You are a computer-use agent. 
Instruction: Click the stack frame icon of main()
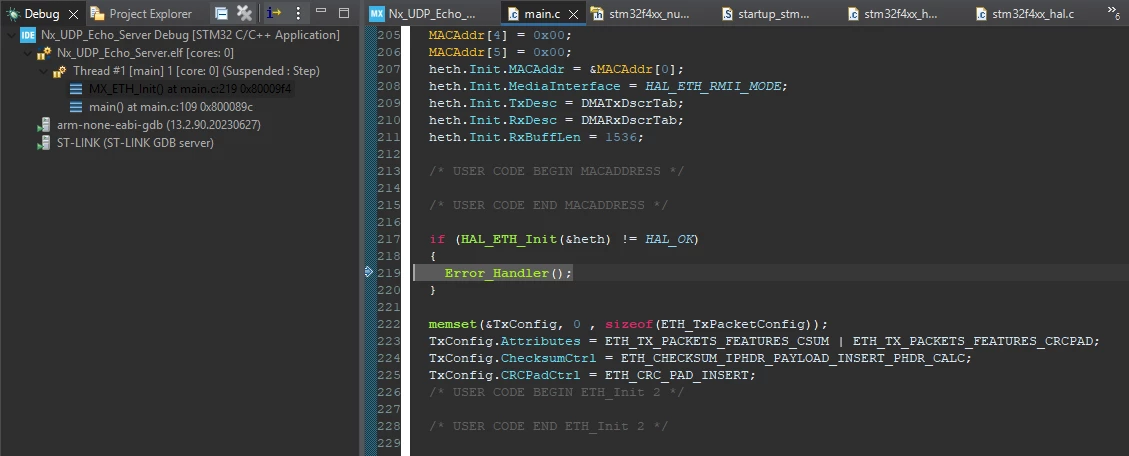(76, 107)
